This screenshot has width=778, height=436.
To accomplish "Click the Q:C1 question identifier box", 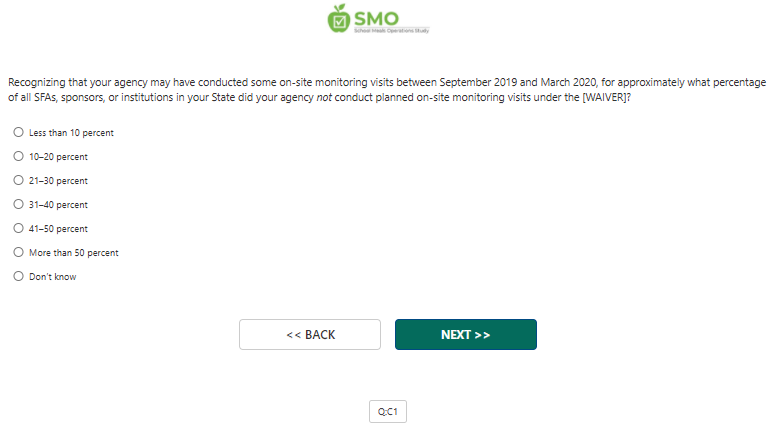I will pyautogui.click(x=388, y=411).
